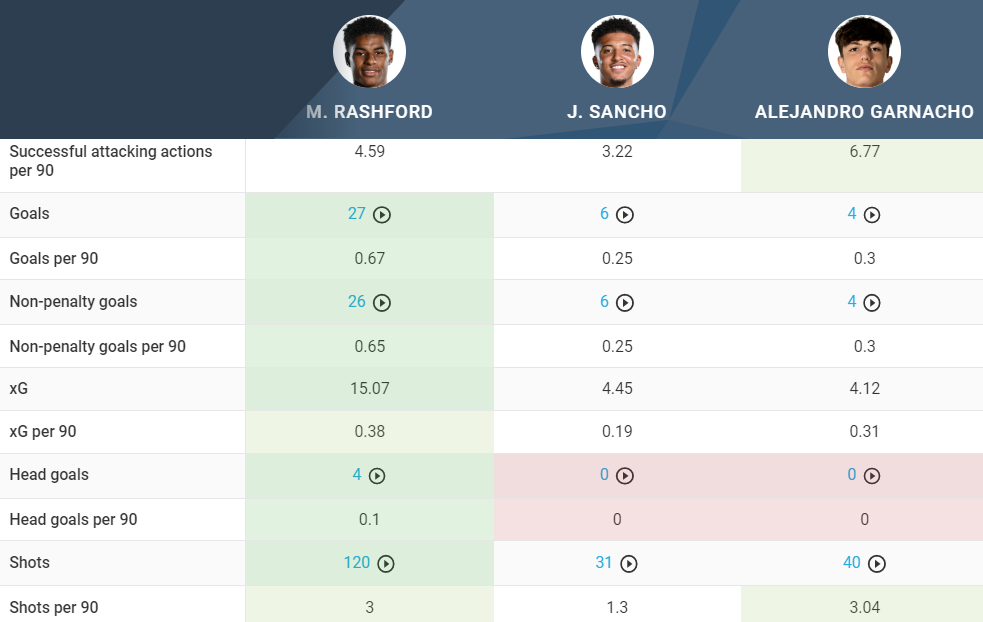Click Rashford's 26 non-penalty goals number
Image resolution: width=983 pixels, height=622 pixels.
click(357, 302)
